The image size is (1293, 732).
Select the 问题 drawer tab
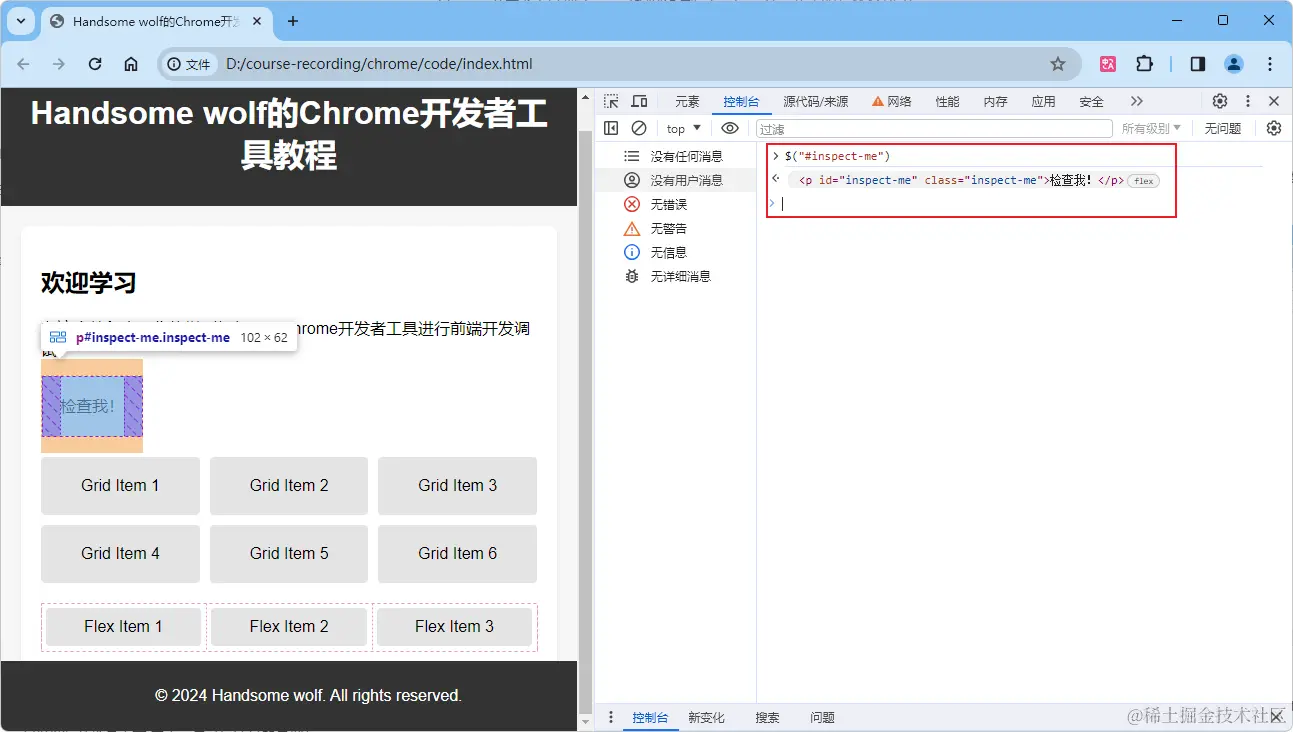pos(822,718)
